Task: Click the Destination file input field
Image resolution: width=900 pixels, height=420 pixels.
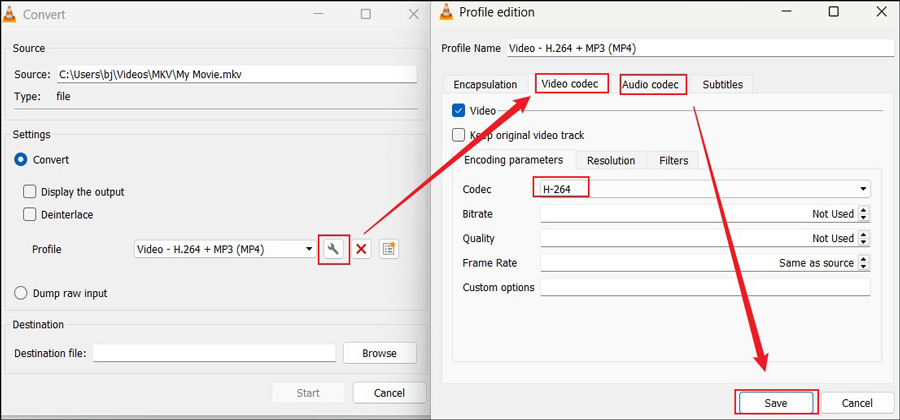Action: click(x=214, y=353)
